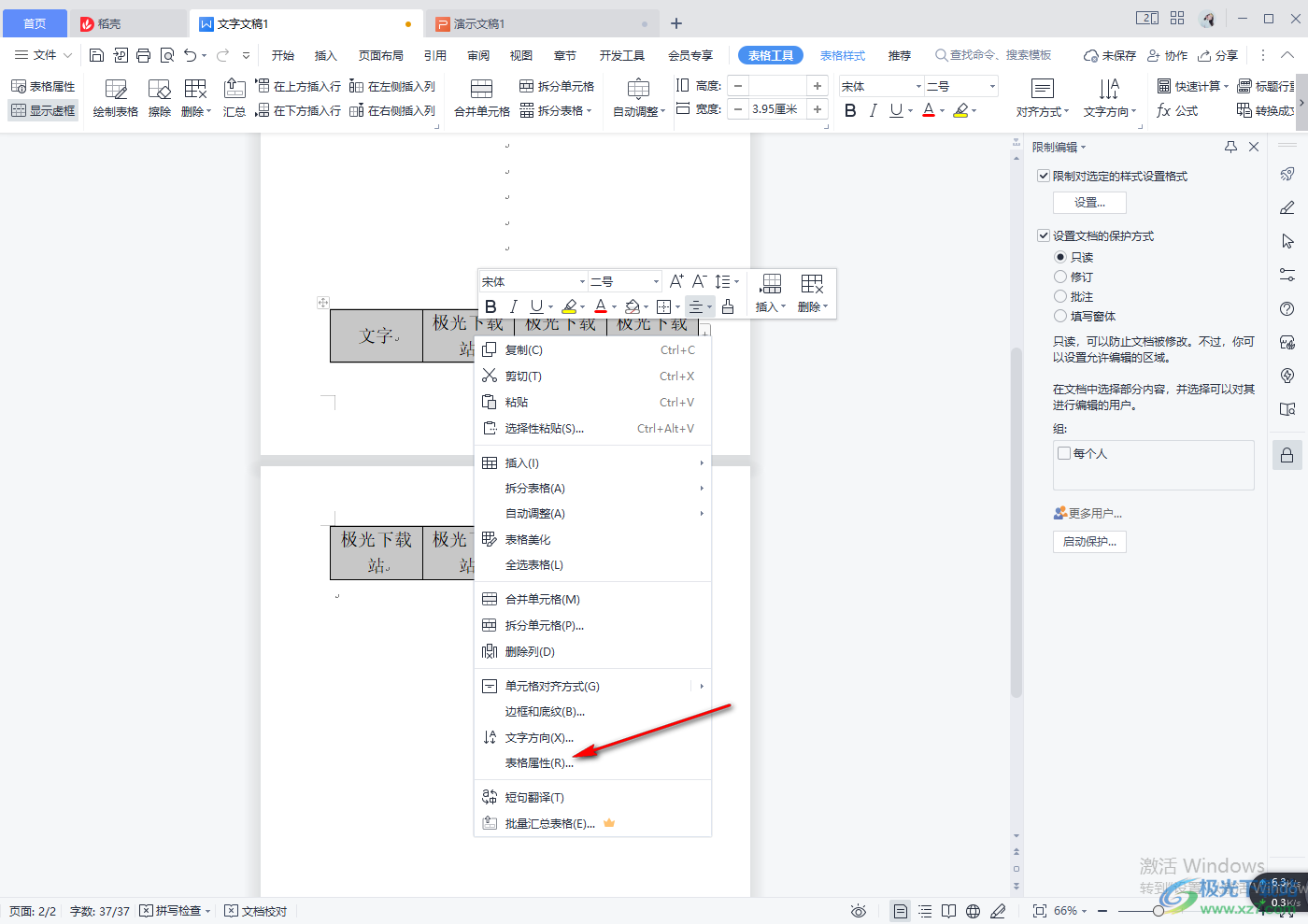1308x924 pixels.
Task: Click the 协作 (Collaborate) button
Action: point(1168,55)
